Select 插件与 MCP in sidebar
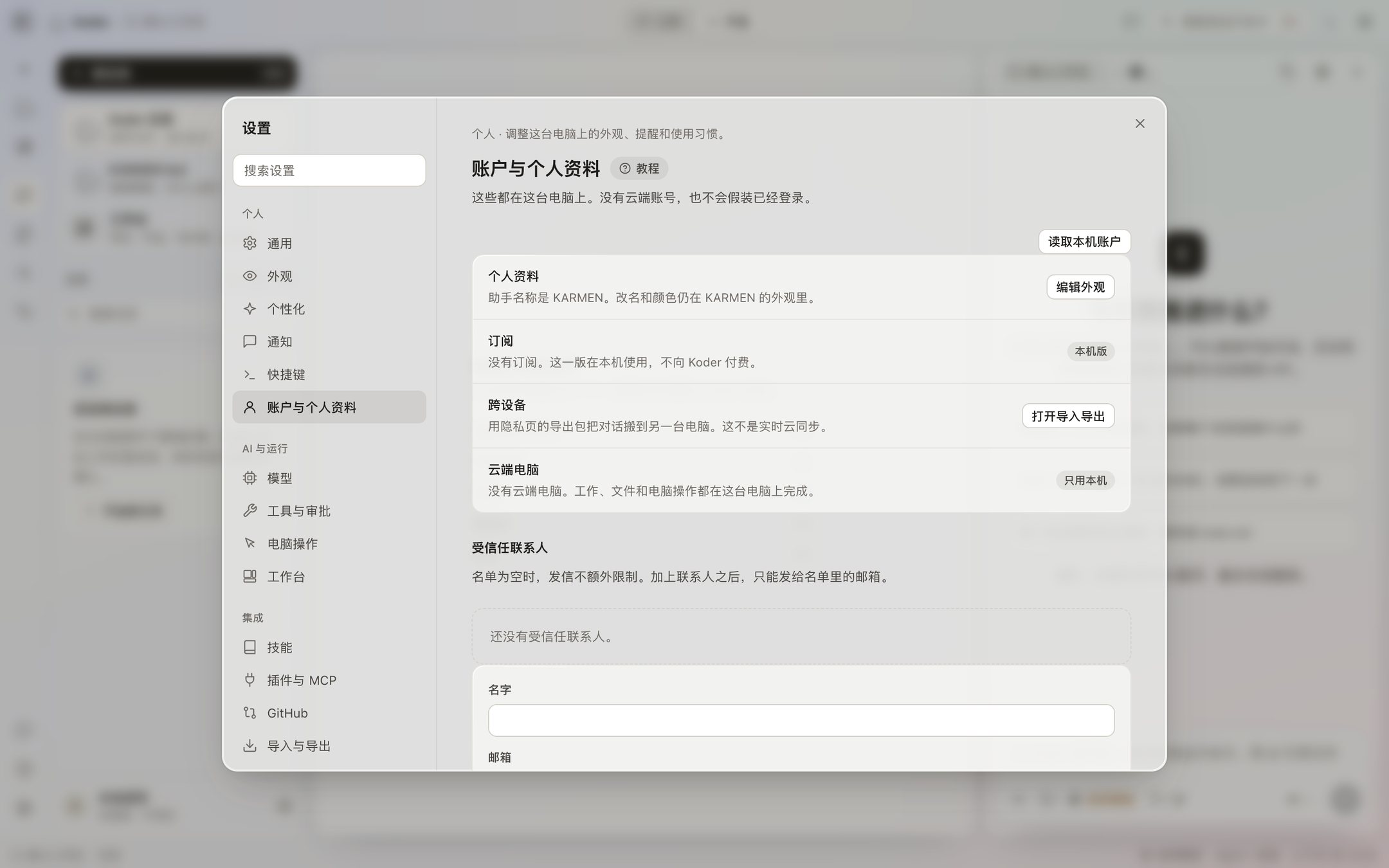Image resolution: width=1389 pixels, height=868 pixels. (329, 680)
